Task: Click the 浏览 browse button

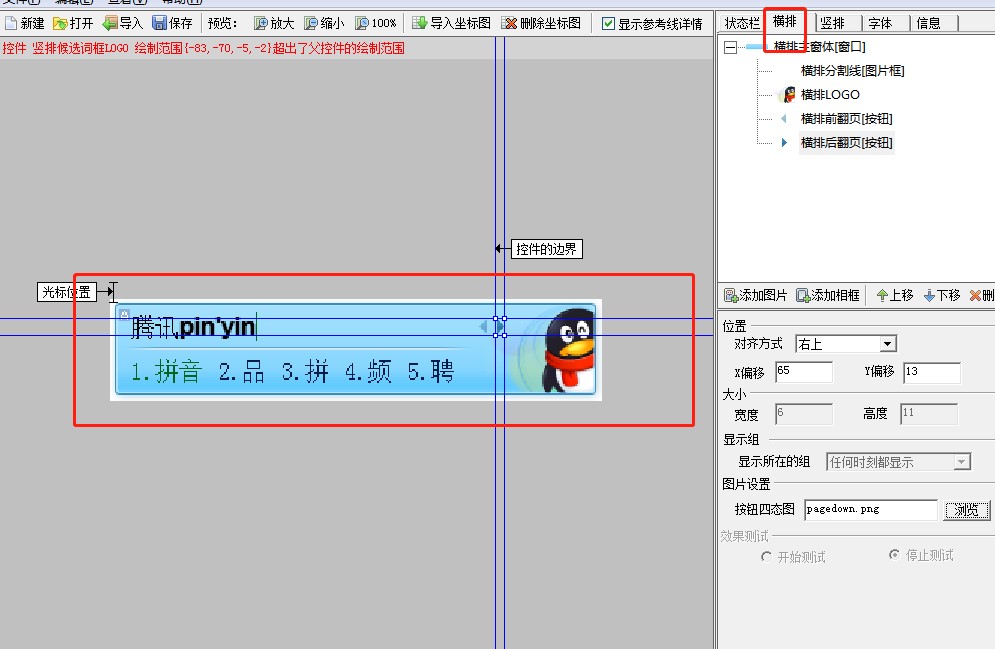Action: click(x=966, y=510)
